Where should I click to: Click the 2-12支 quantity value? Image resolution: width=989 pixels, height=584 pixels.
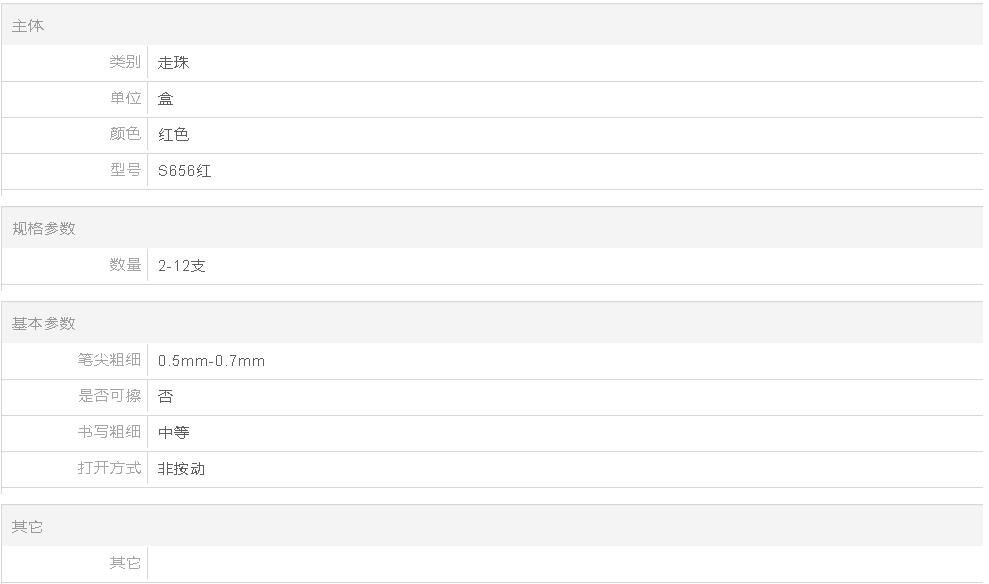pyautogui.click(x=182, y=266)
